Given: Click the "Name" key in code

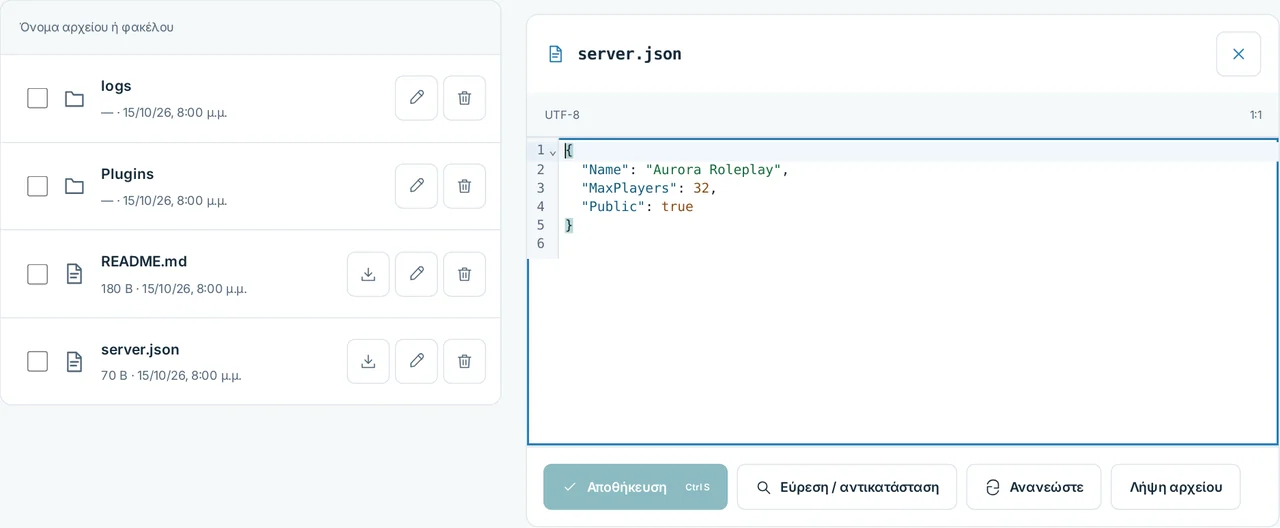Looking at the screenshot, I should point(605,169).
